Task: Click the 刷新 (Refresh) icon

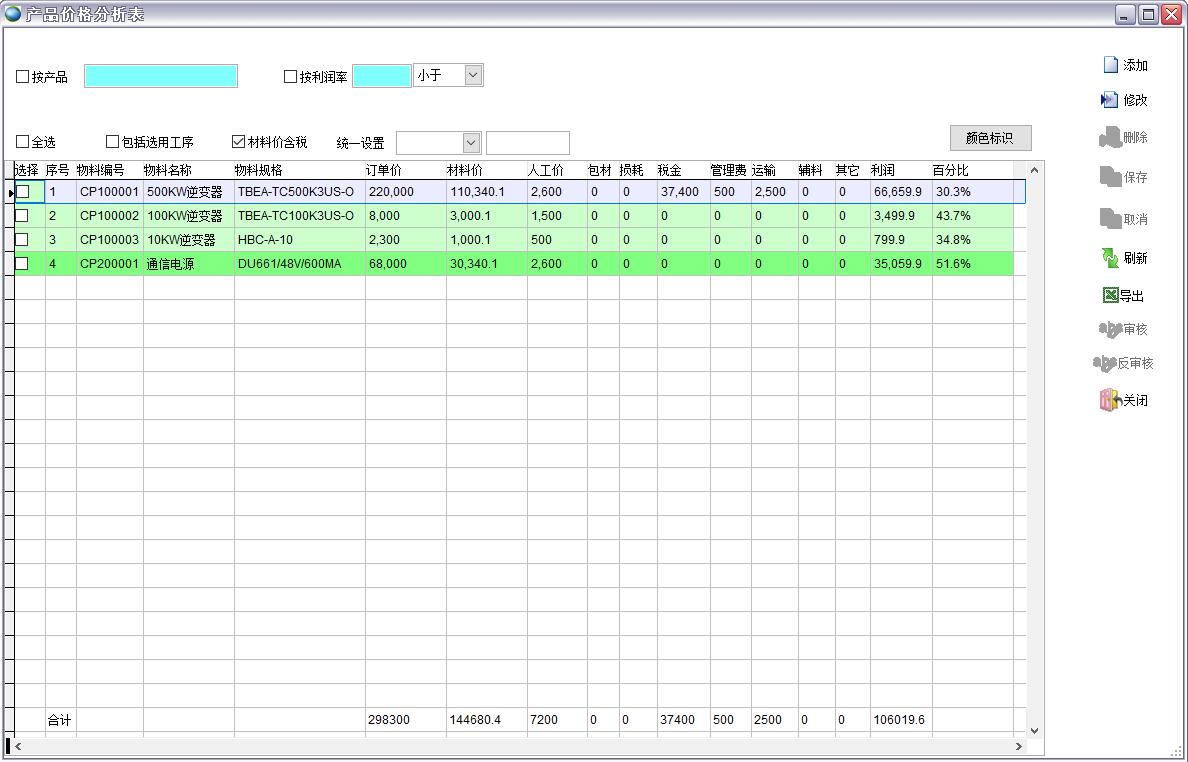Action: [x=1110, y=258]
